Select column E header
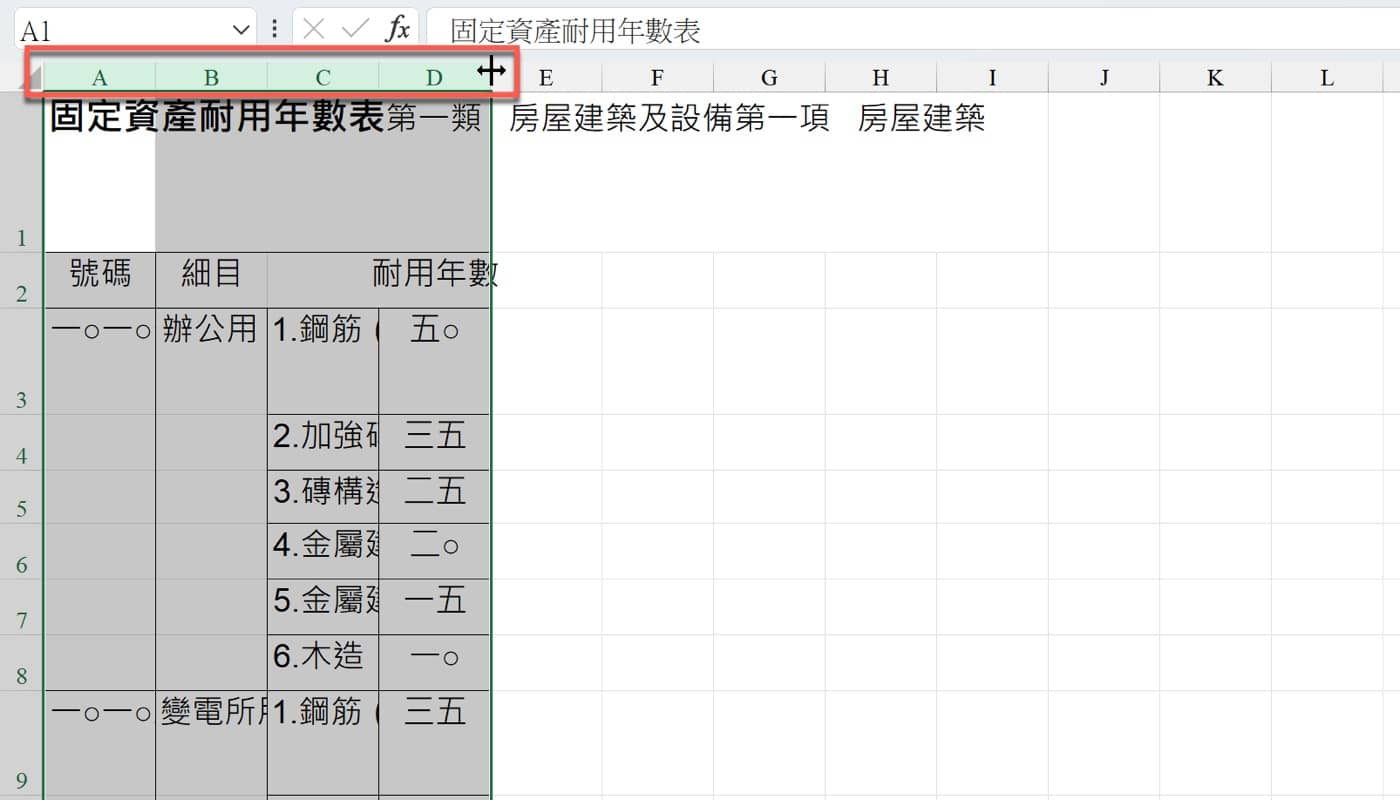This screenshot has width=1400, height=800. [x=546, y=78]
